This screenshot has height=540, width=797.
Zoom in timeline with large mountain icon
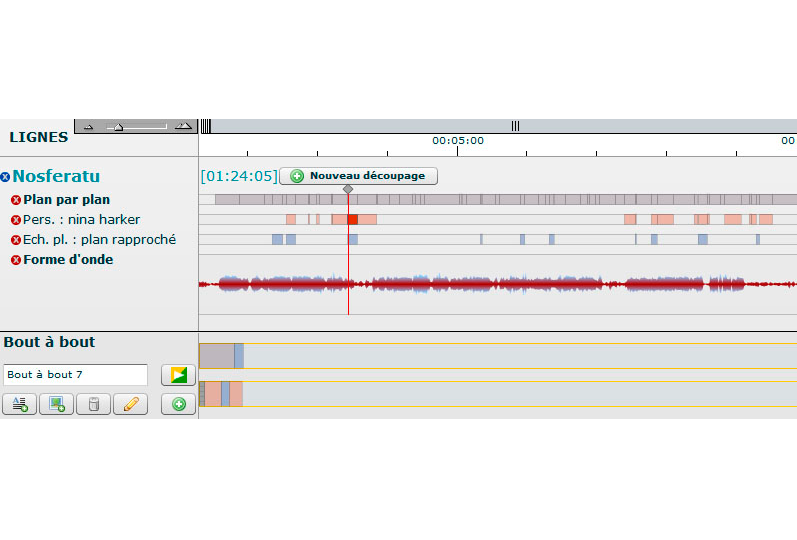coord(182,126)
